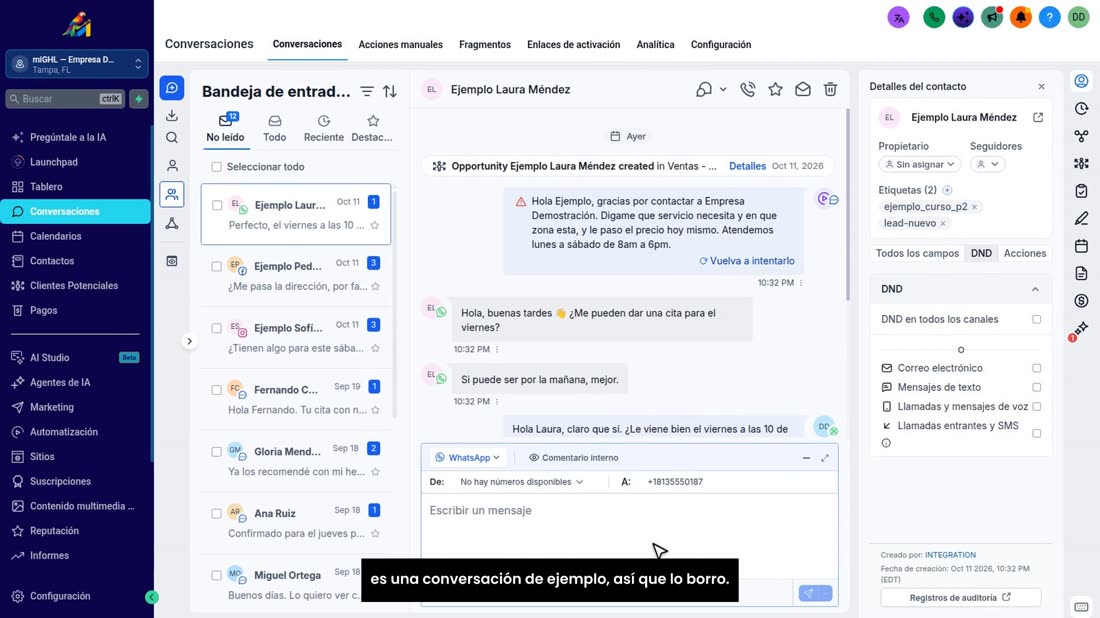Switch to Fragmentos tab

pos(485,44)
